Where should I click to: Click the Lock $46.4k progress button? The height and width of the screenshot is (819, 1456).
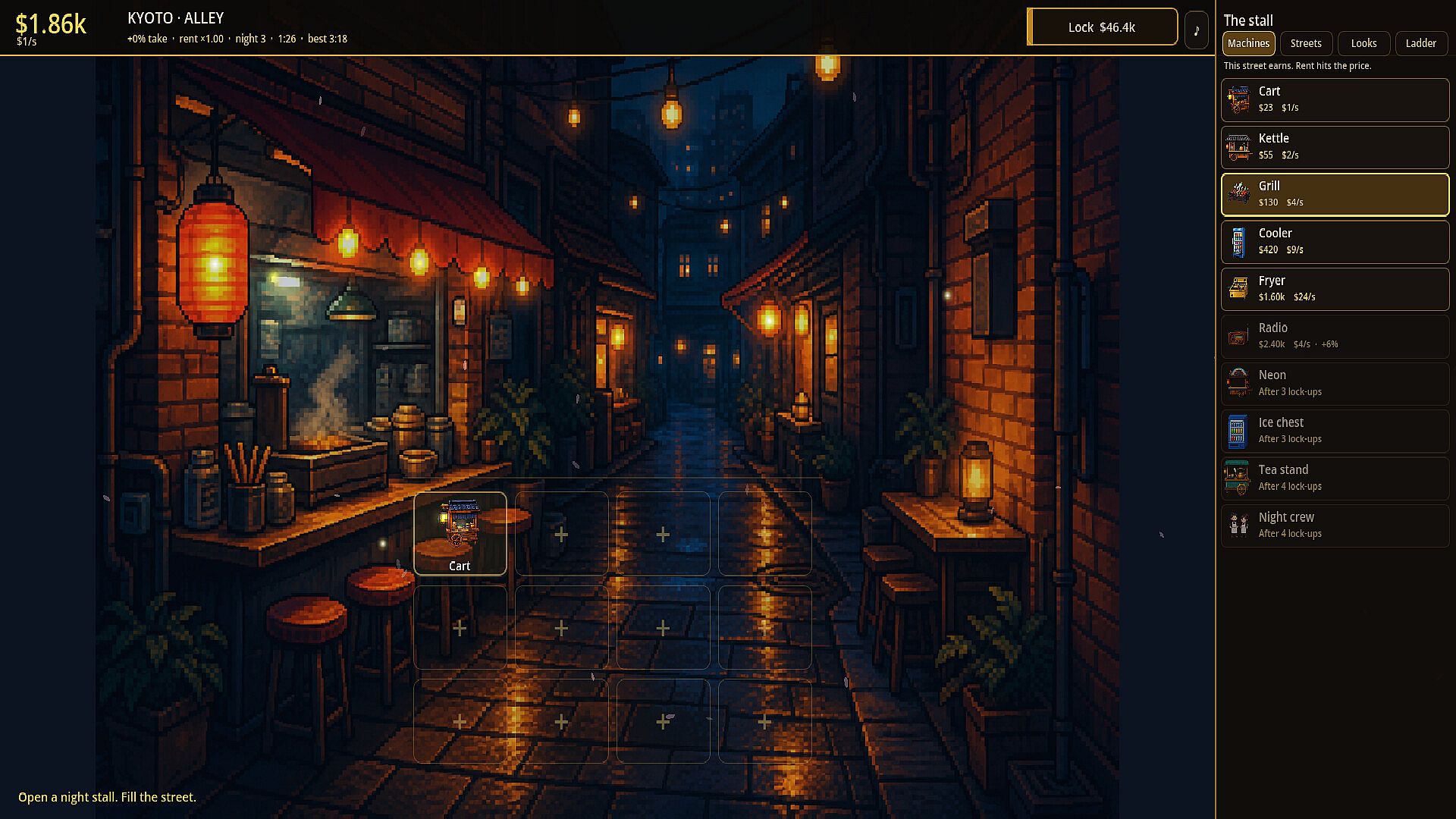tap(1102, 27)
